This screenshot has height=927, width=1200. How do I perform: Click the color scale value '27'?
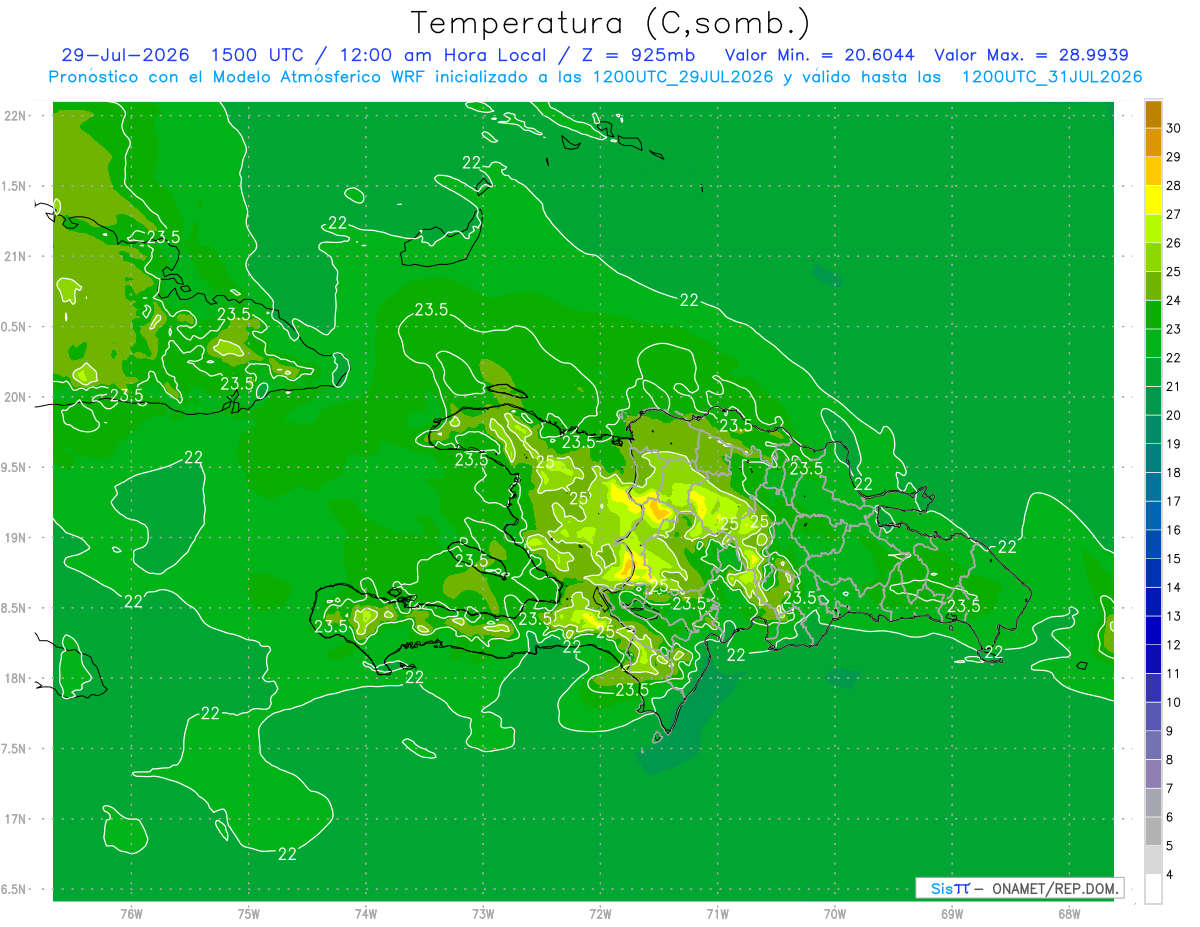1175,214
